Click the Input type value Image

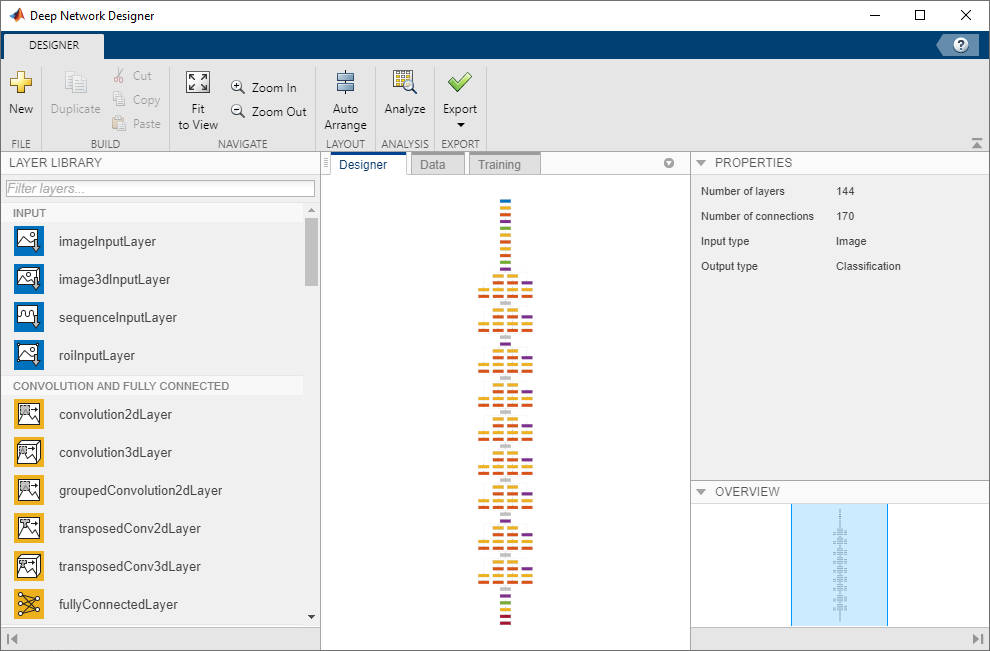851,241
